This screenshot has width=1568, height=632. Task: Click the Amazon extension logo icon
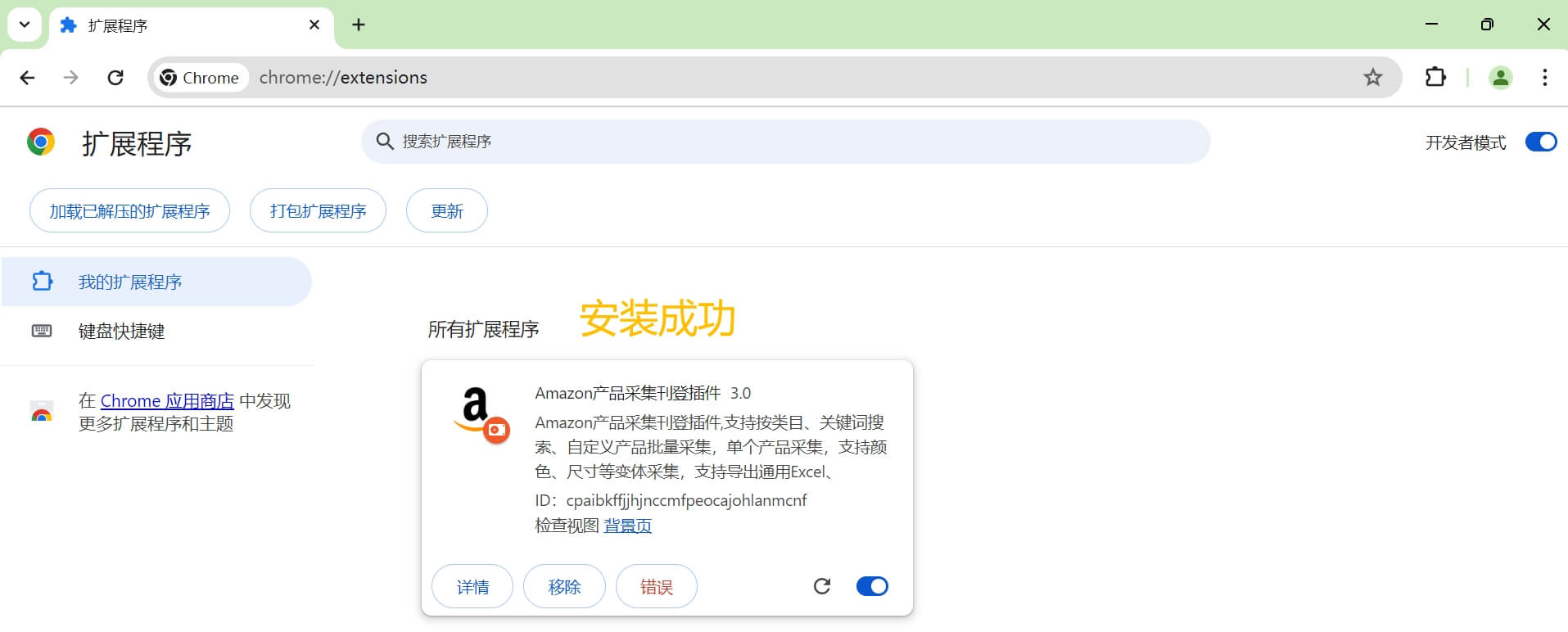(481, 415)
